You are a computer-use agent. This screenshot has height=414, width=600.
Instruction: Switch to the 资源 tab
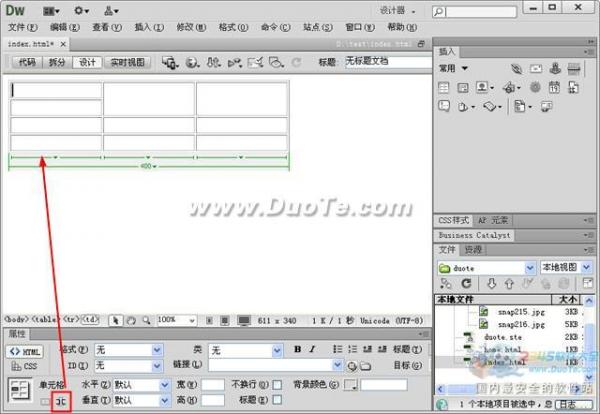click(x=473, y=249)
